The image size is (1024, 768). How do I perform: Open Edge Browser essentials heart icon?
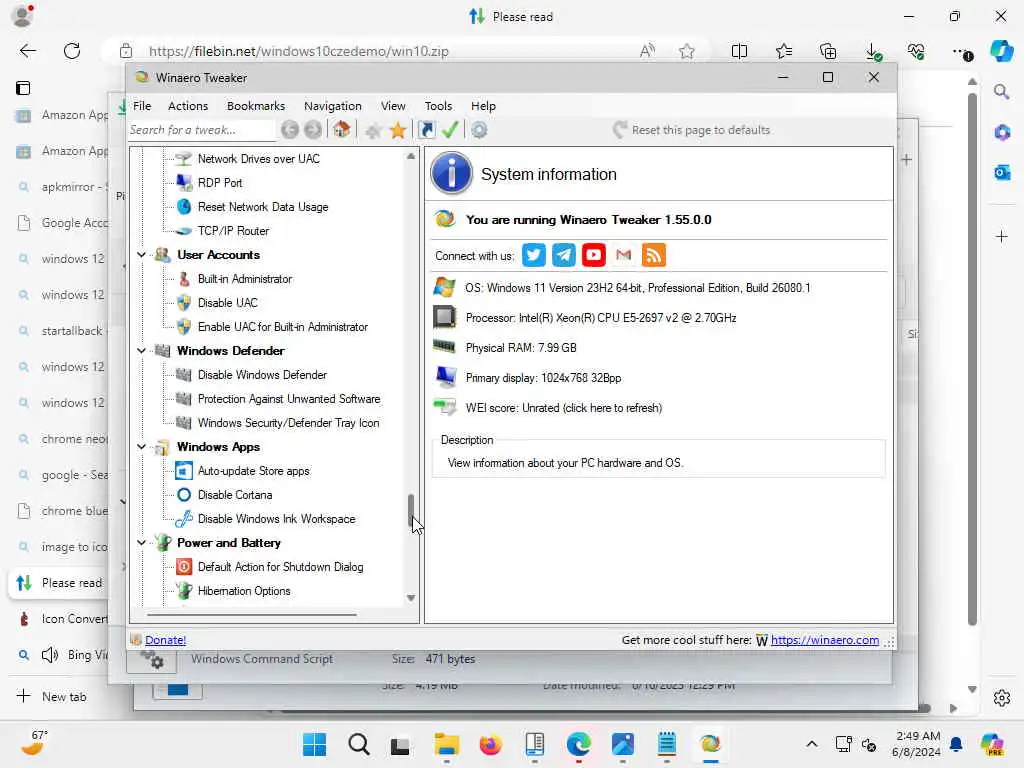coord(916,51)
